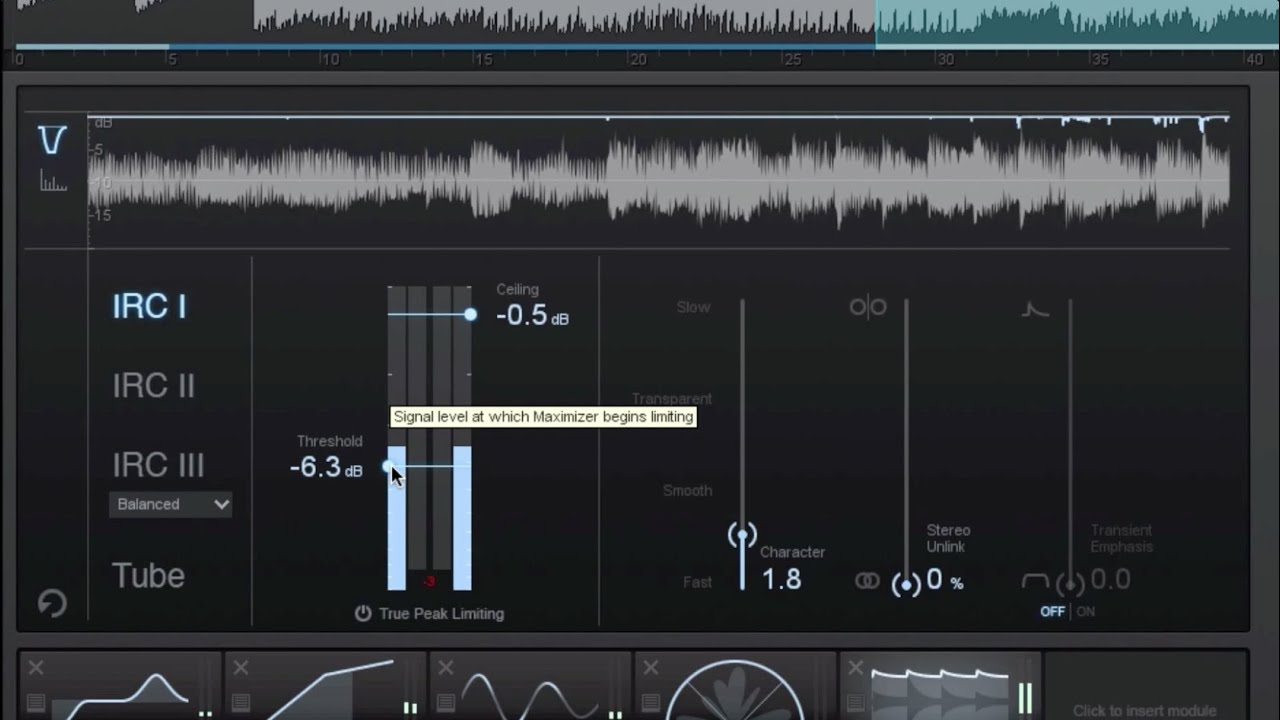Screen dimensions: 1280x720
Task: Click the Transparent character label
Action: pyautogui.click(x=672, y=399)
